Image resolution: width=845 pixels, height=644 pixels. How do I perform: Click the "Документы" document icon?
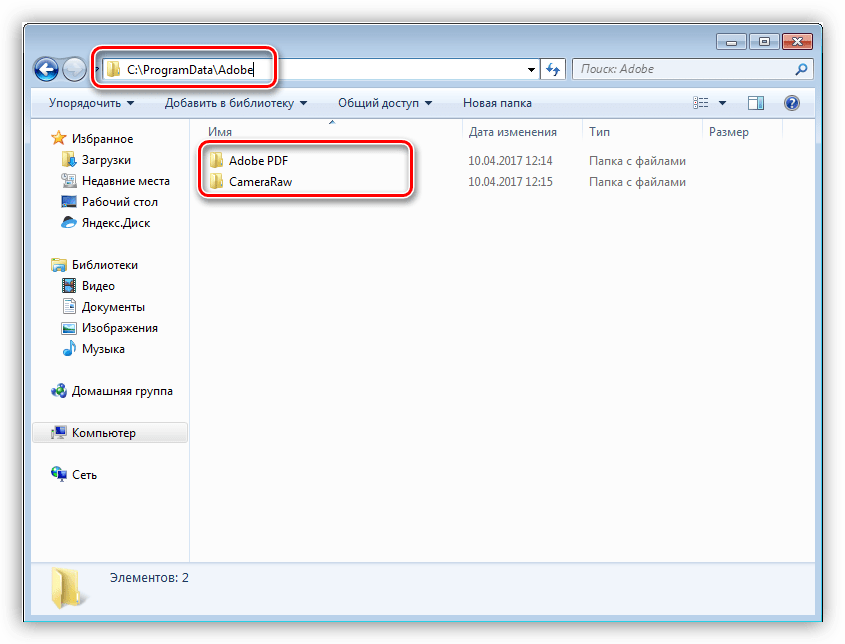(69, 307)
